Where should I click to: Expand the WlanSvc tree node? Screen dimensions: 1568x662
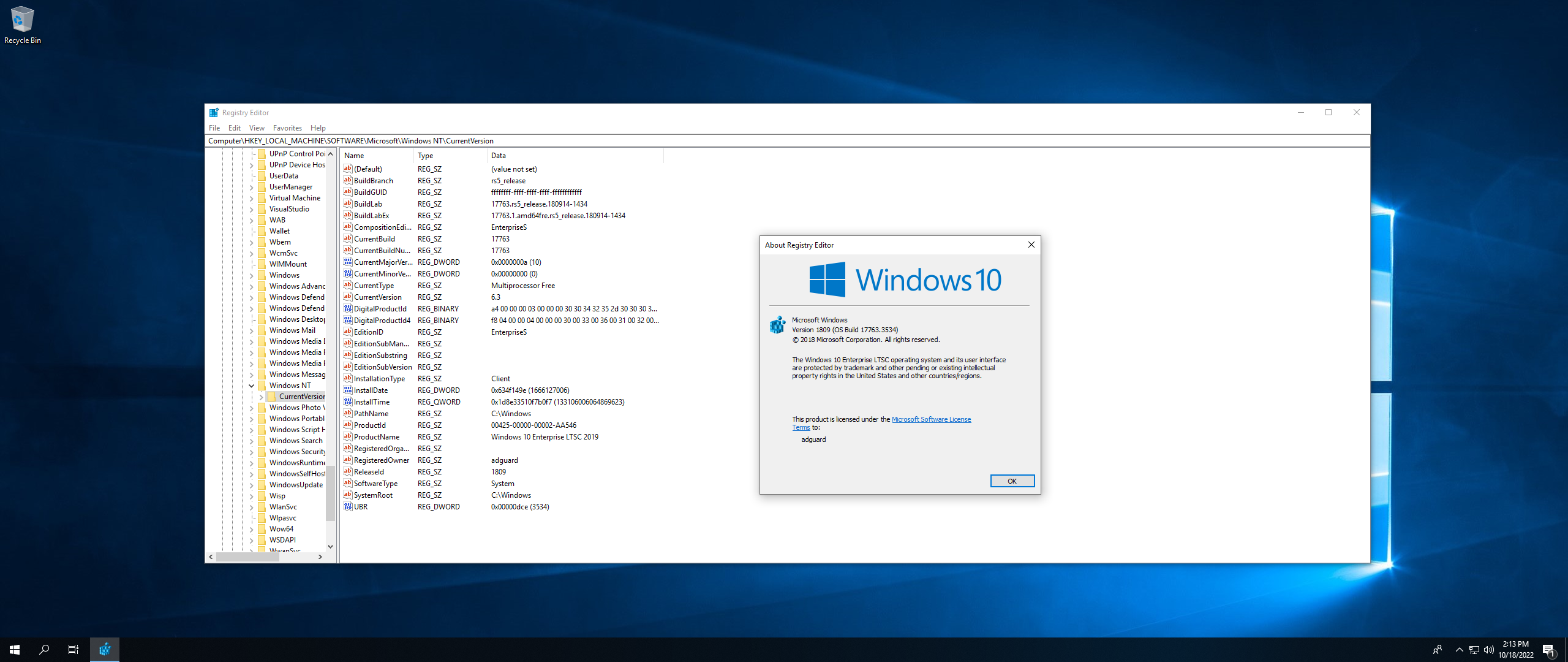pos(251,507)
